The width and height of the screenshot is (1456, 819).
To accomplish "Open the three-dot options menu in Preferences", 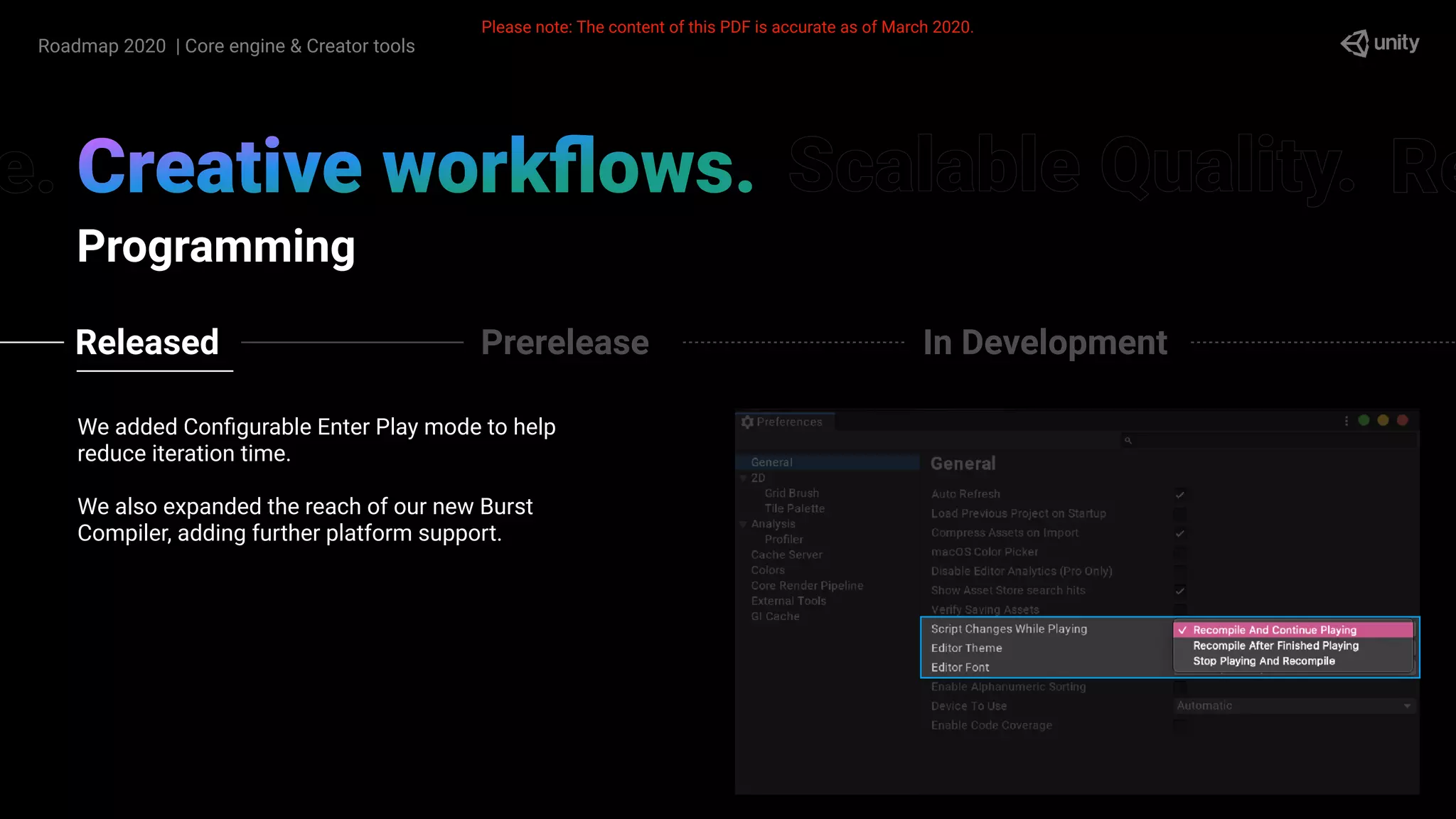I will [1347, 421].
